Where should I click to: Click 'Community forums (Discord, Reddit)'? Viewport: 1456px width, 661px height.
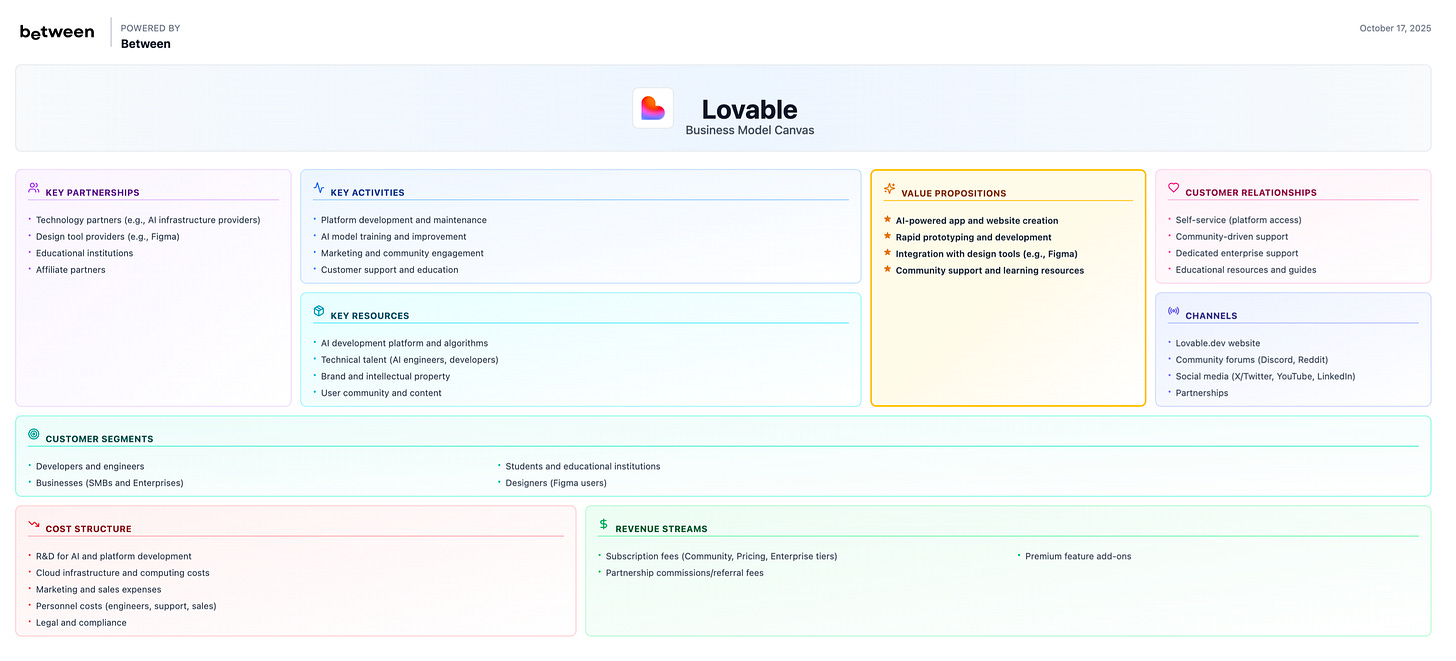click(x=1252, y=360)
